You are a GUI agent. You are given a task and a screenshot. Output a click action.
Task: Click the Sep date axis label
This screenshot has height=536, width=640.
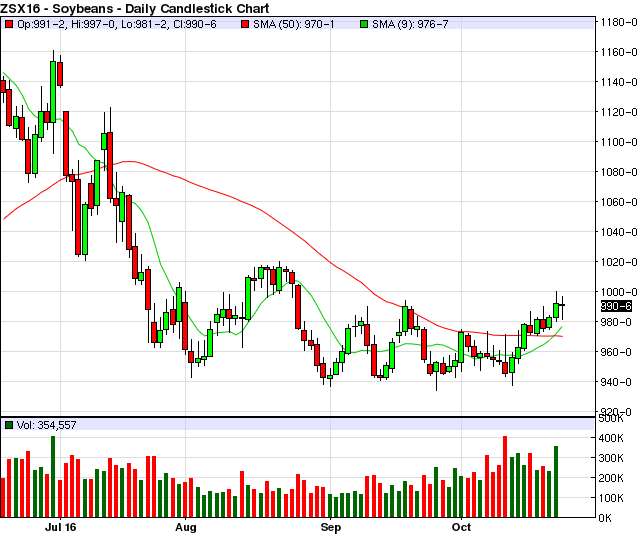(x=331, y=527)
